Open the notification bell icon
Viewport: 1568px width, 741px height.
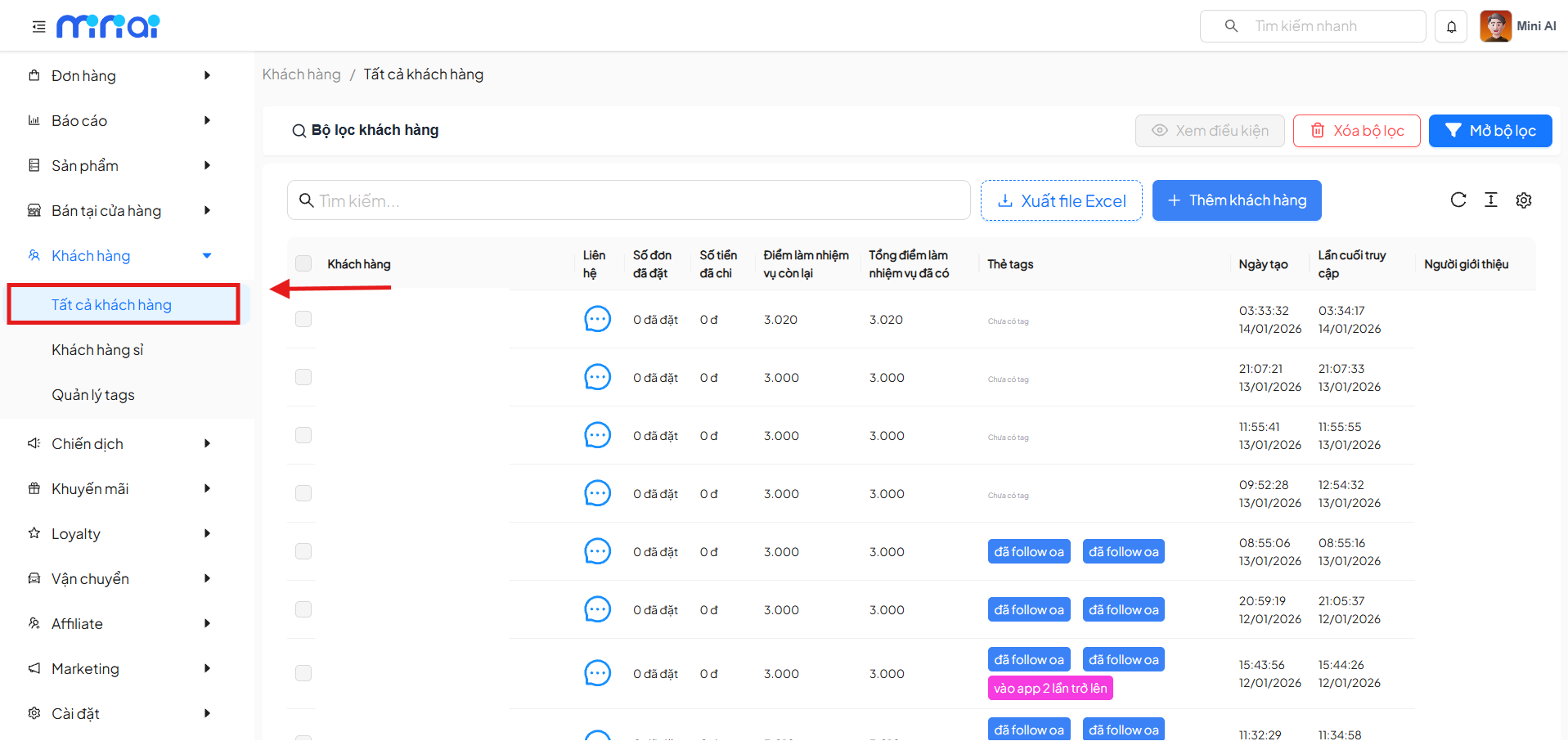click(x=1451, y=26)
